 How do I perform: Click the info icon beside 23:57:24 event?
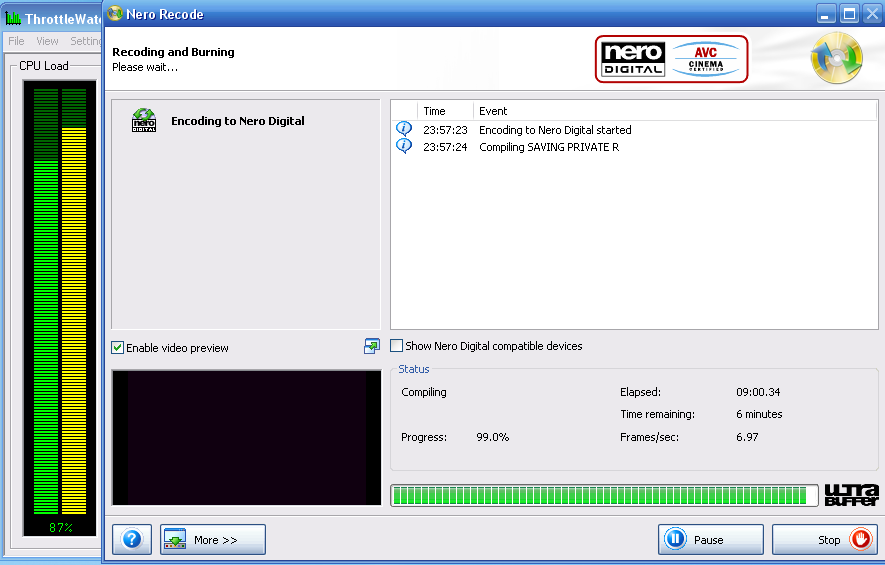pyautogui.click(x=404, y=146)
